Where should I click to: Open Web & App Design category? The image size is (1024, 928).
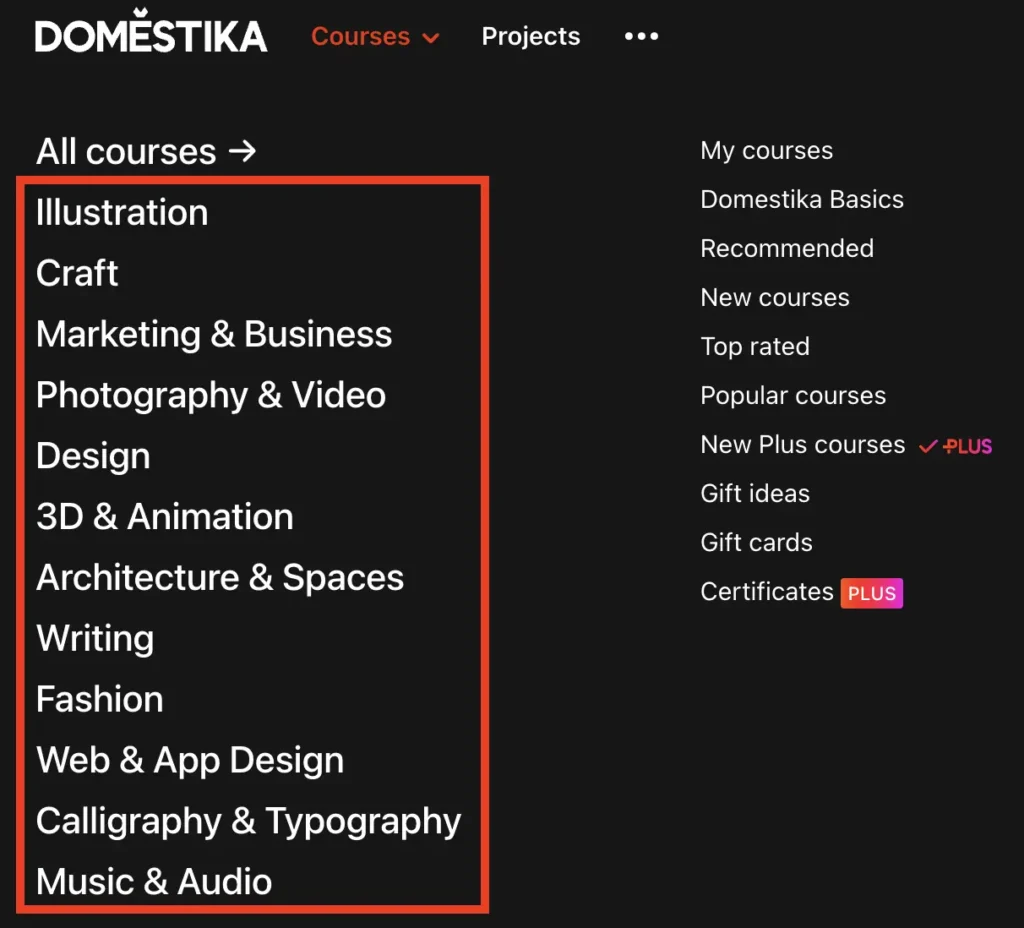[x=190, y=761]
